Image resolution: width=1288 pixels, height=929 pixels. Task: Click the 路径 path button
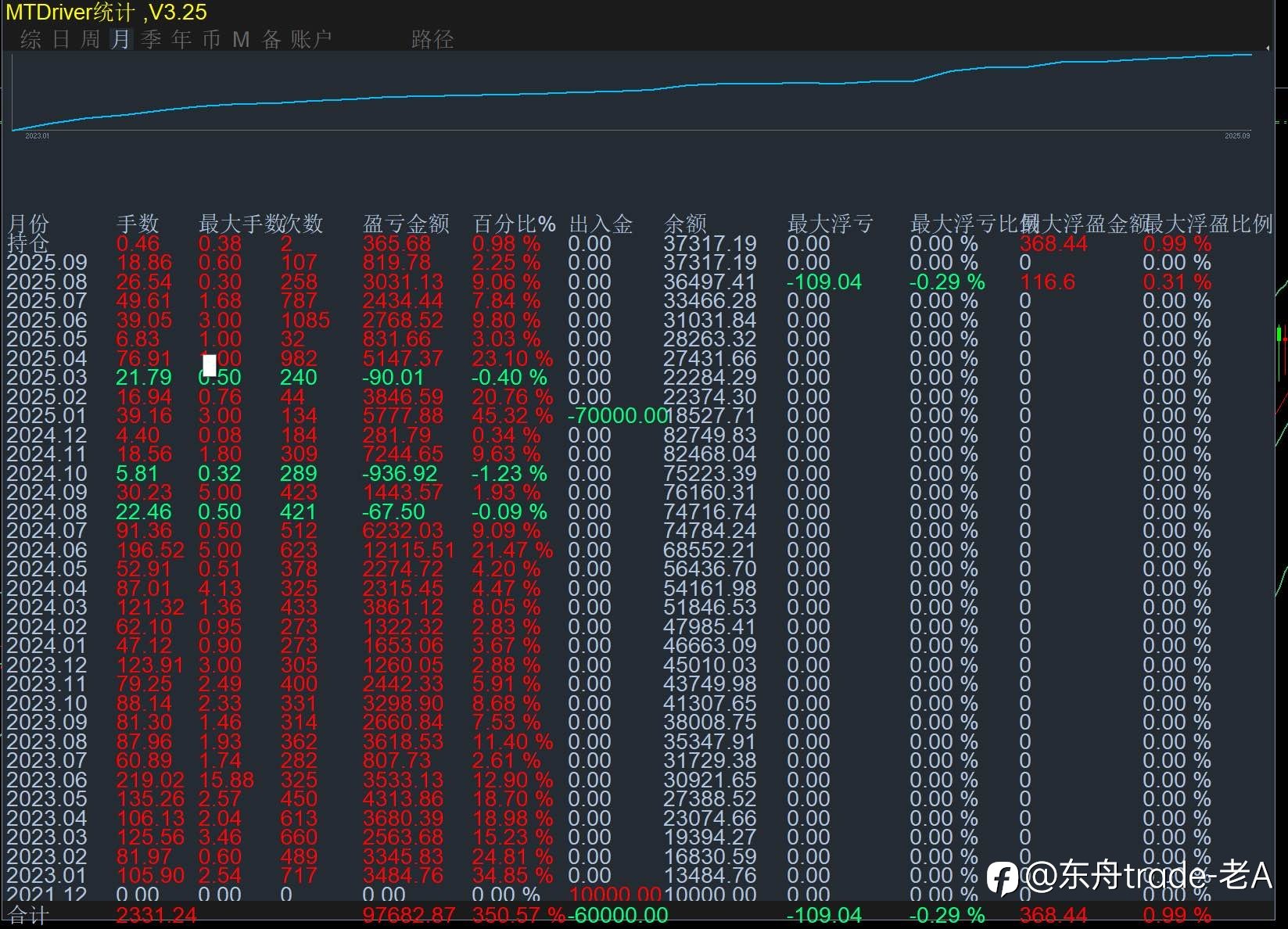tap(432, 39)
